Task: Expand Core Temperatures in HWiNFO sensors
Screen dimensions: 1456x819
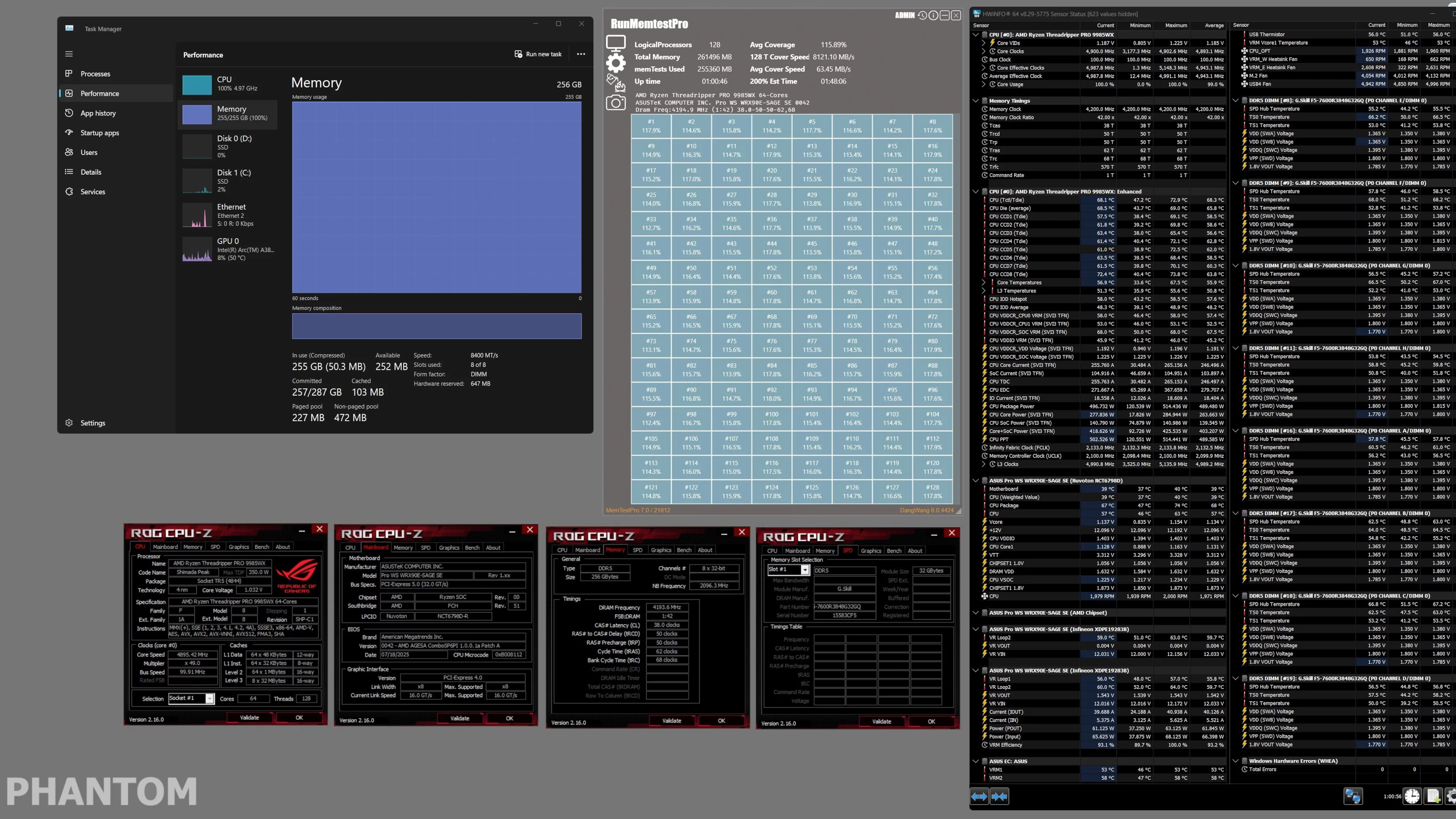Action: [x=985, y=282]
